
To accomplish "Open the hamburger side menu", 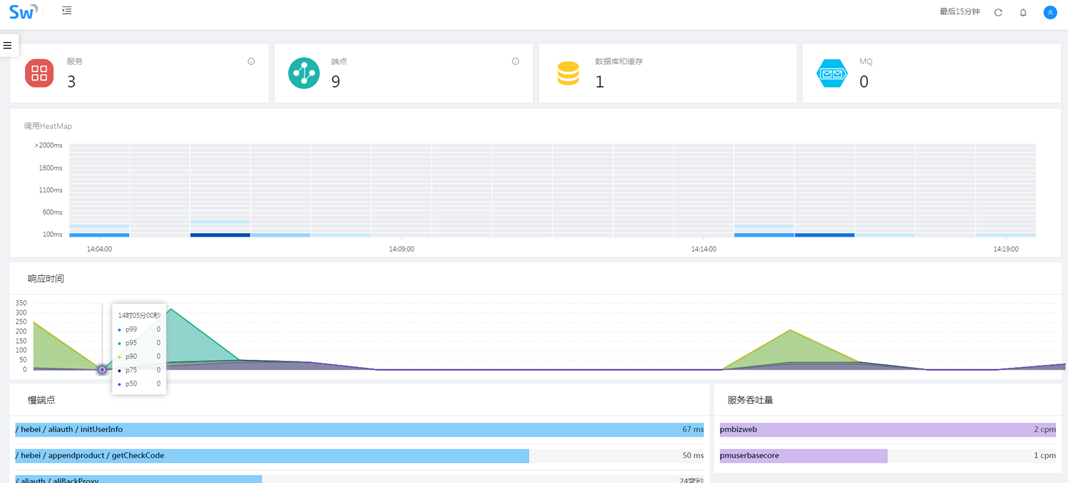I will (8, 45).
